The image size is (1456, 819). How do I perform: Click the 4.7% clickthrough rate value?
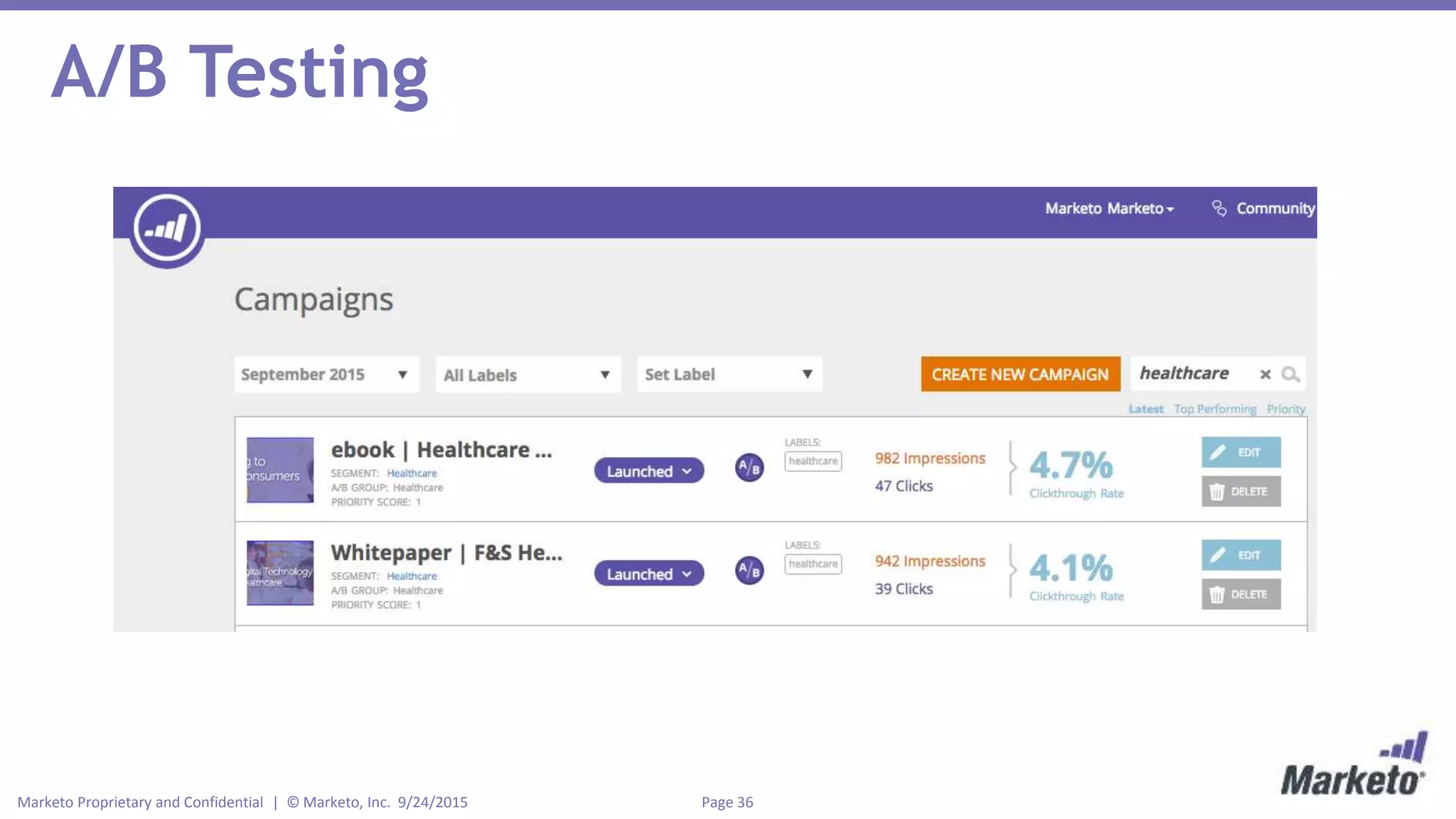1071,465
